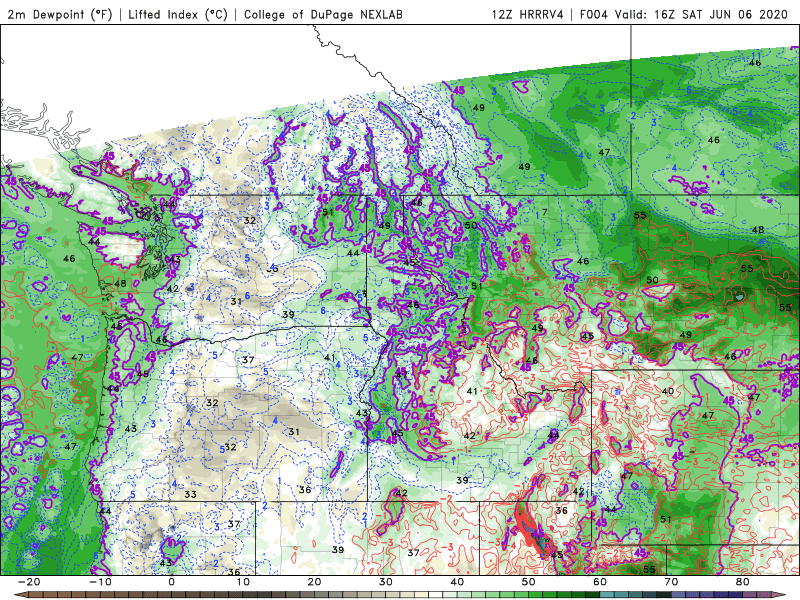
Task: Click the colorbar tick label reading 20
Action: [314, 582]
